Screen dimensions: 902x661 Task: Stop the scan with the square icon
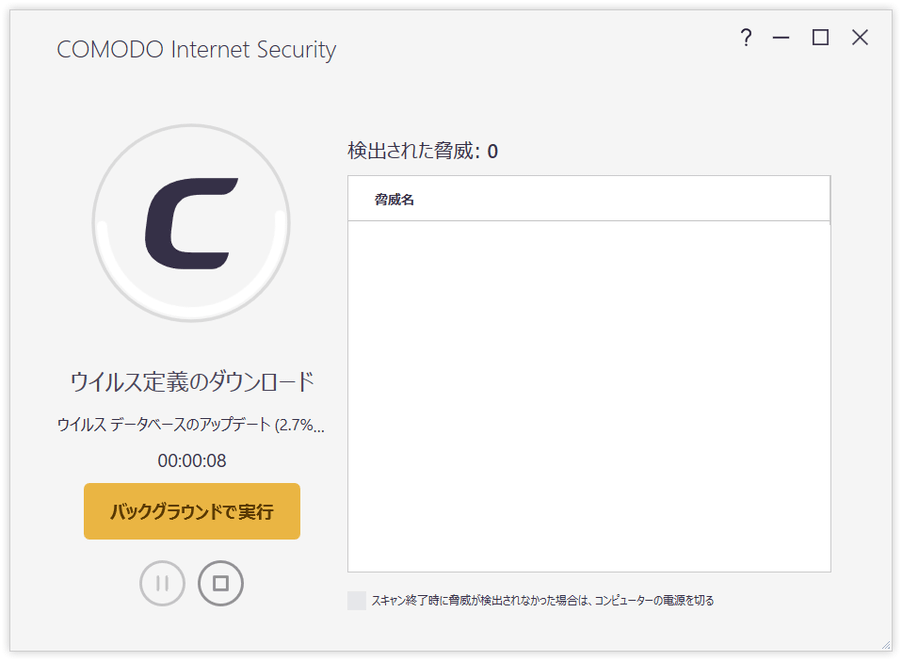220,583
